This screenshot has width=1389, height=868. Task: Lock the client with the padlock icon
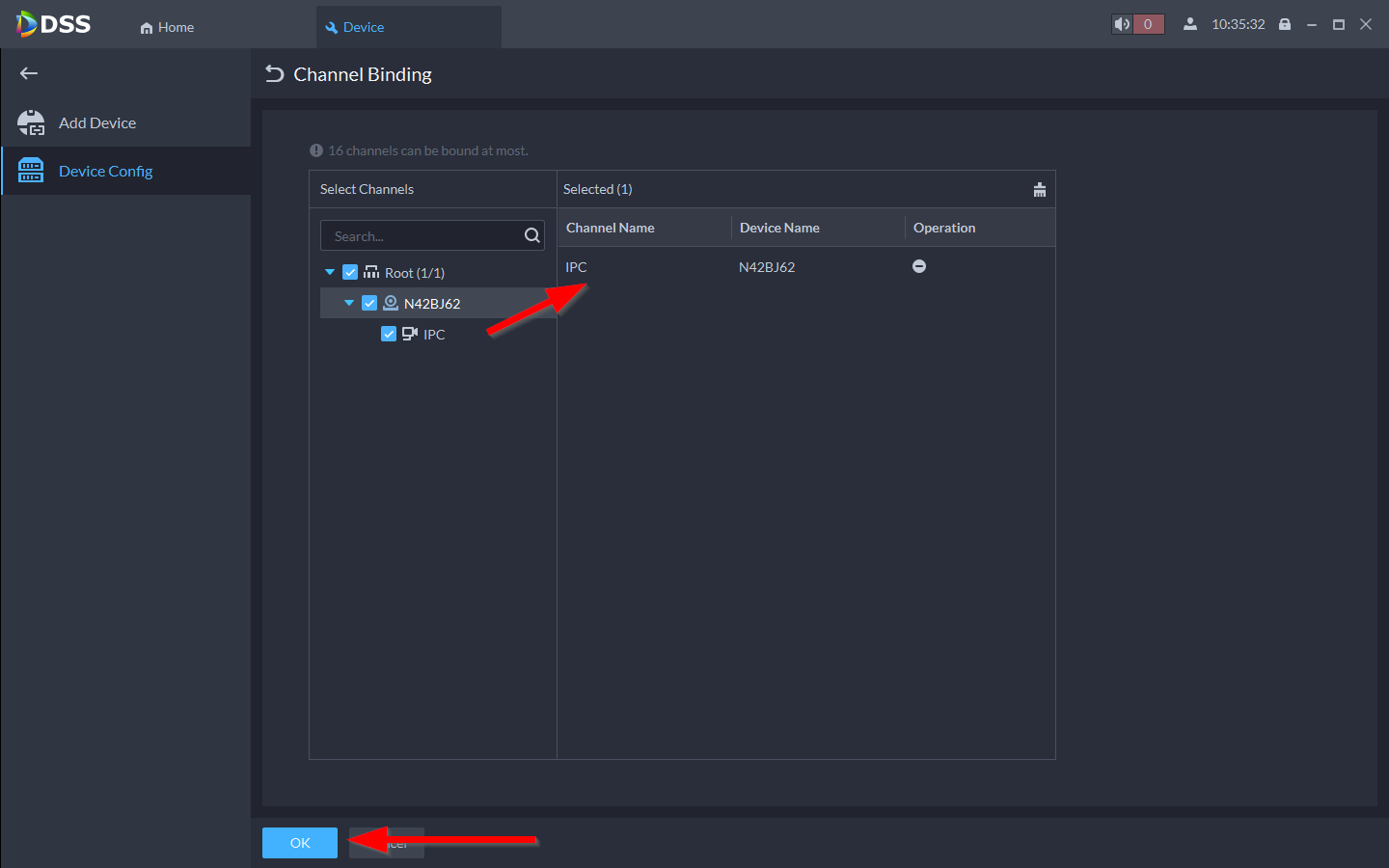coord(1285,24)
